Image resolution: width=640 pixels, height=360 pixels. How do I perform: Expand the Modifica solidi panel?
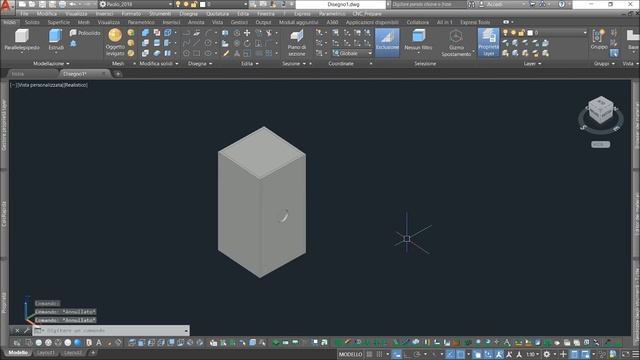pyautogui.click(x=159, y=64)
